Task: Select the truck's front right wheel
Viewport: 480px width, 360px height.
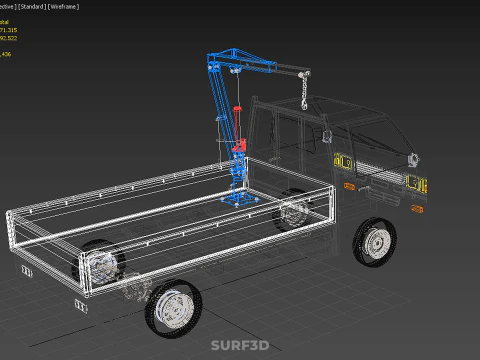Action: (x=375, y=242)
